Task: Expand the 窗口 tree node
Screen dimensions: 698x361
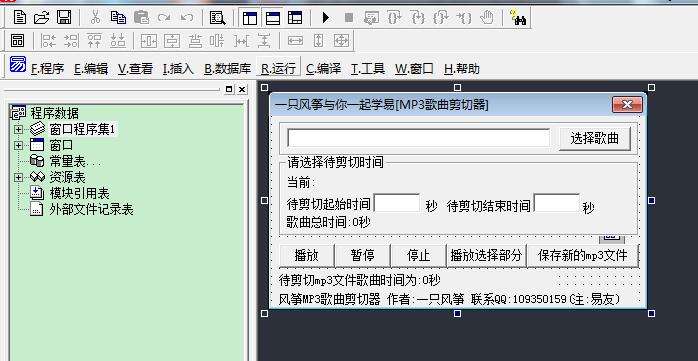Action: pos(18,146)
